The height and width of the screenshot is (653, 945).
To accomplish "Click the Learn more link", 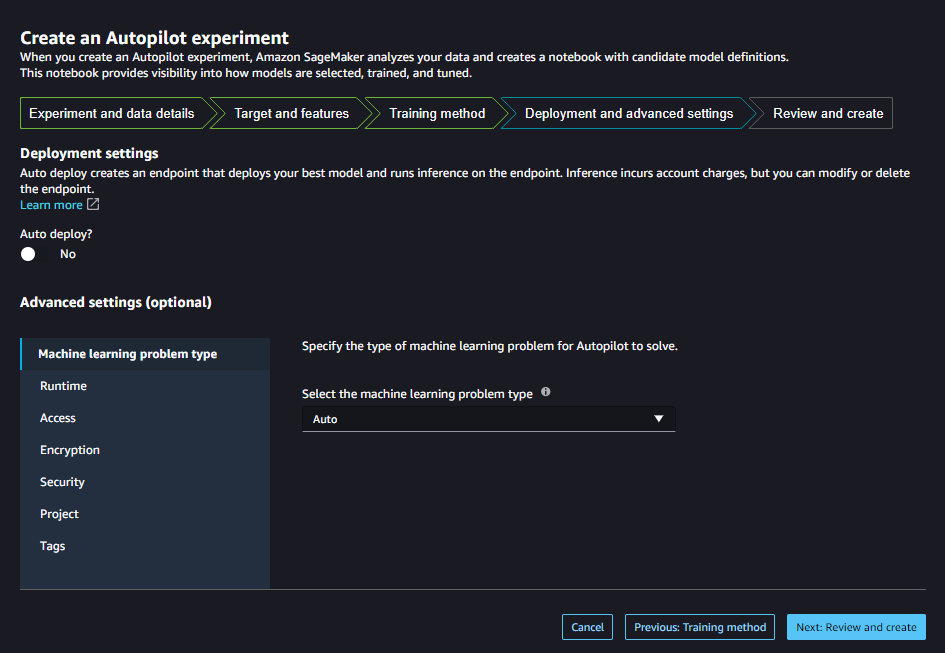I will click(x=52, y=204).
